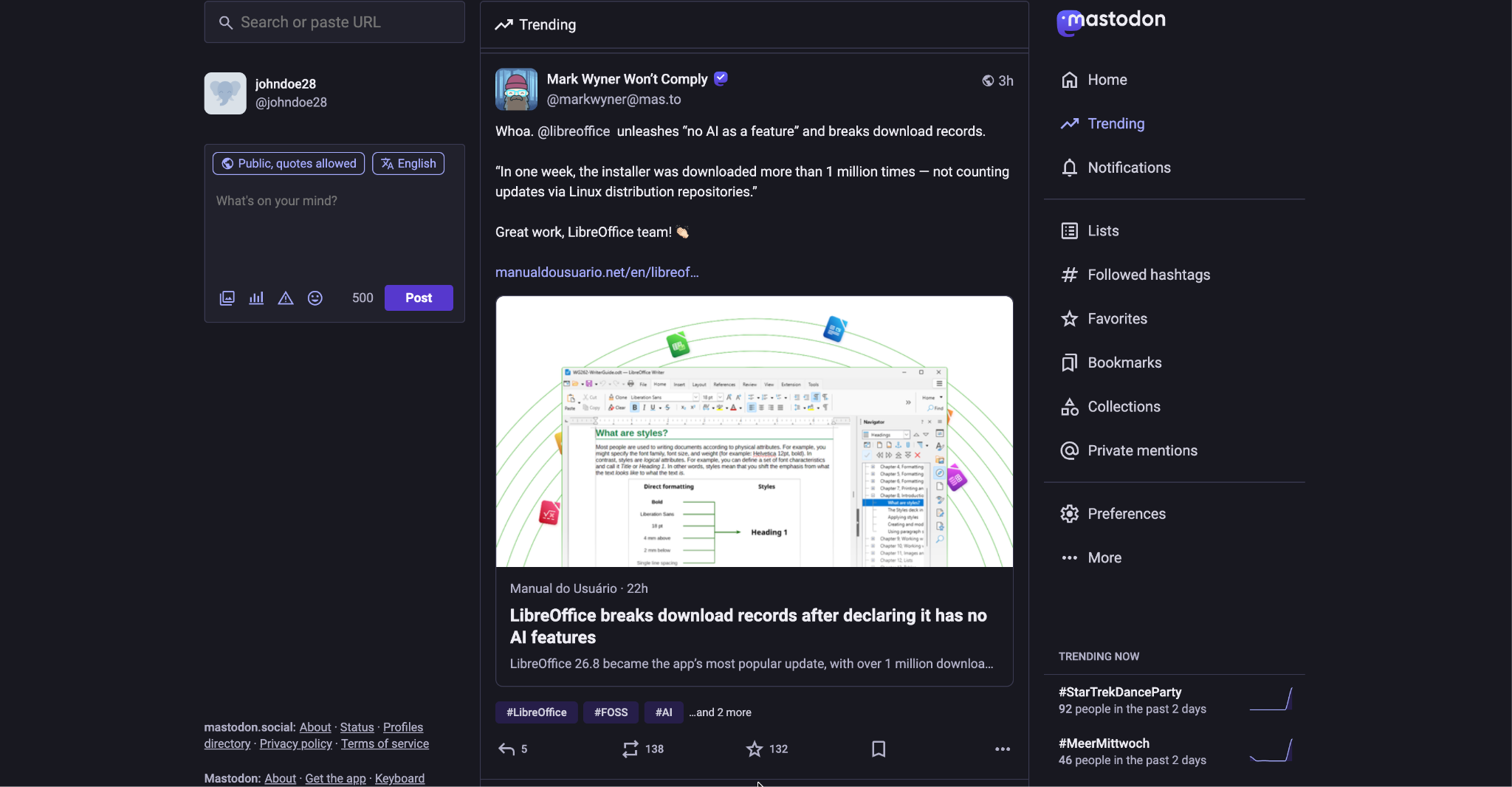
Task: Open the 'directory' footer link
Action: (x=227, y=745)
